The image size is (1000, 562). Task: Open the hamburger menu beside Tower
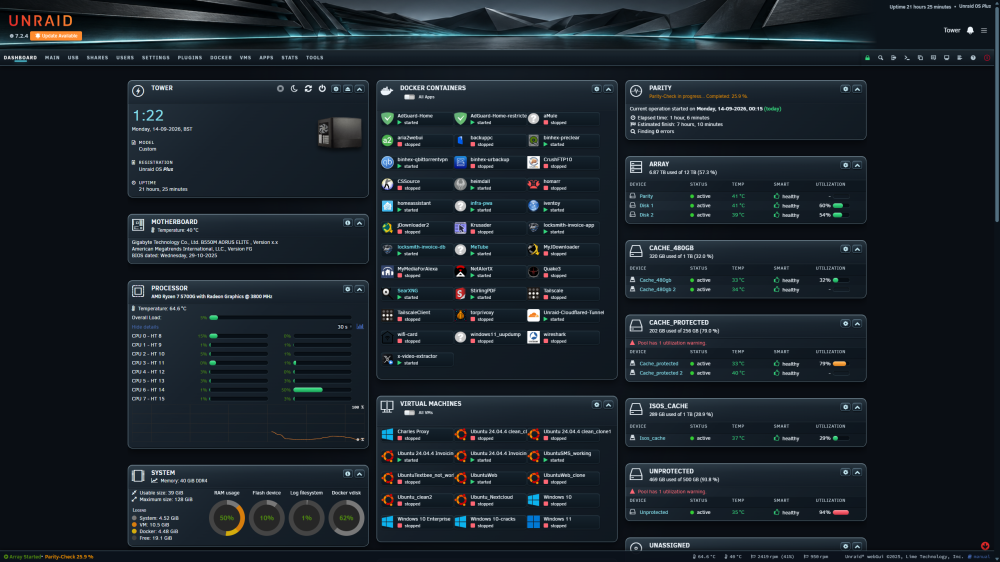point(984,30)
